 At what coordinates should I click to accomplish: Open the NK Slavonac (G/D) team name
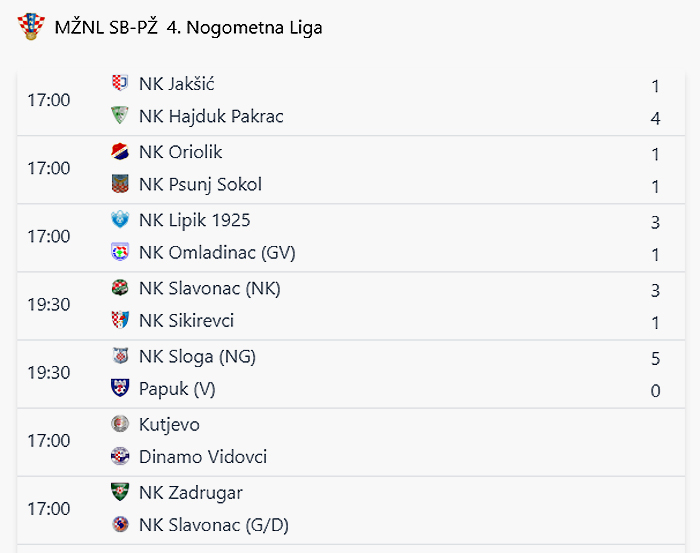tap(213, 525)
